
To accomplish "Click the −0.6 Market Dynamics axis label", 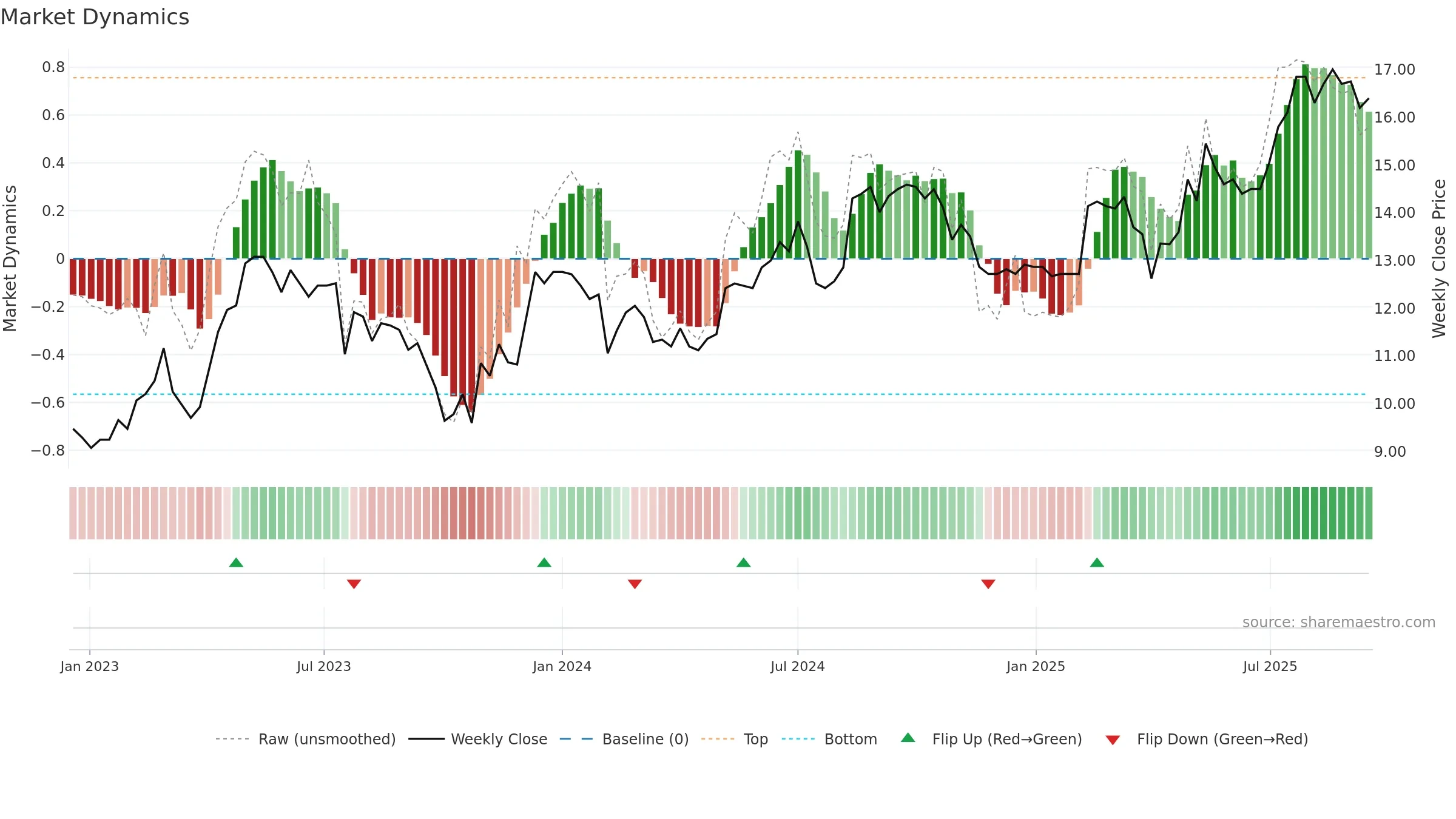I will point(48,402).
